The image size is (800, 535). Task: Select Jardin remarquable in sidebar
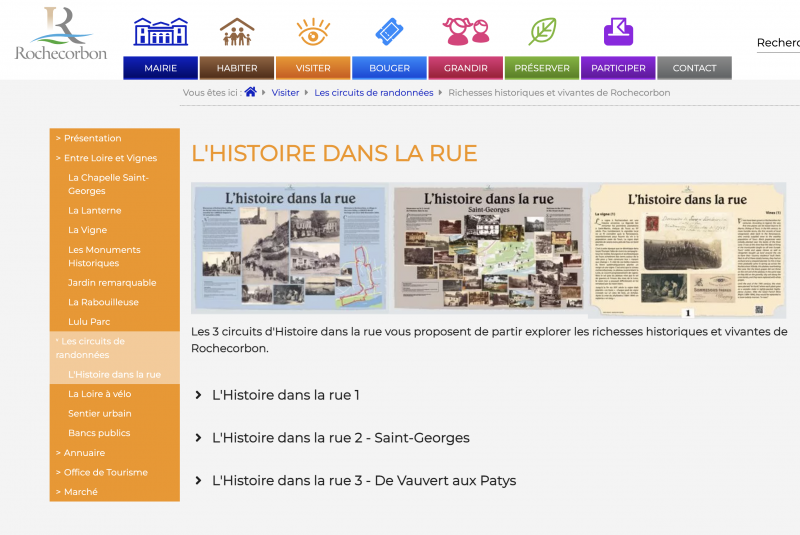click(x=112, y=283)
